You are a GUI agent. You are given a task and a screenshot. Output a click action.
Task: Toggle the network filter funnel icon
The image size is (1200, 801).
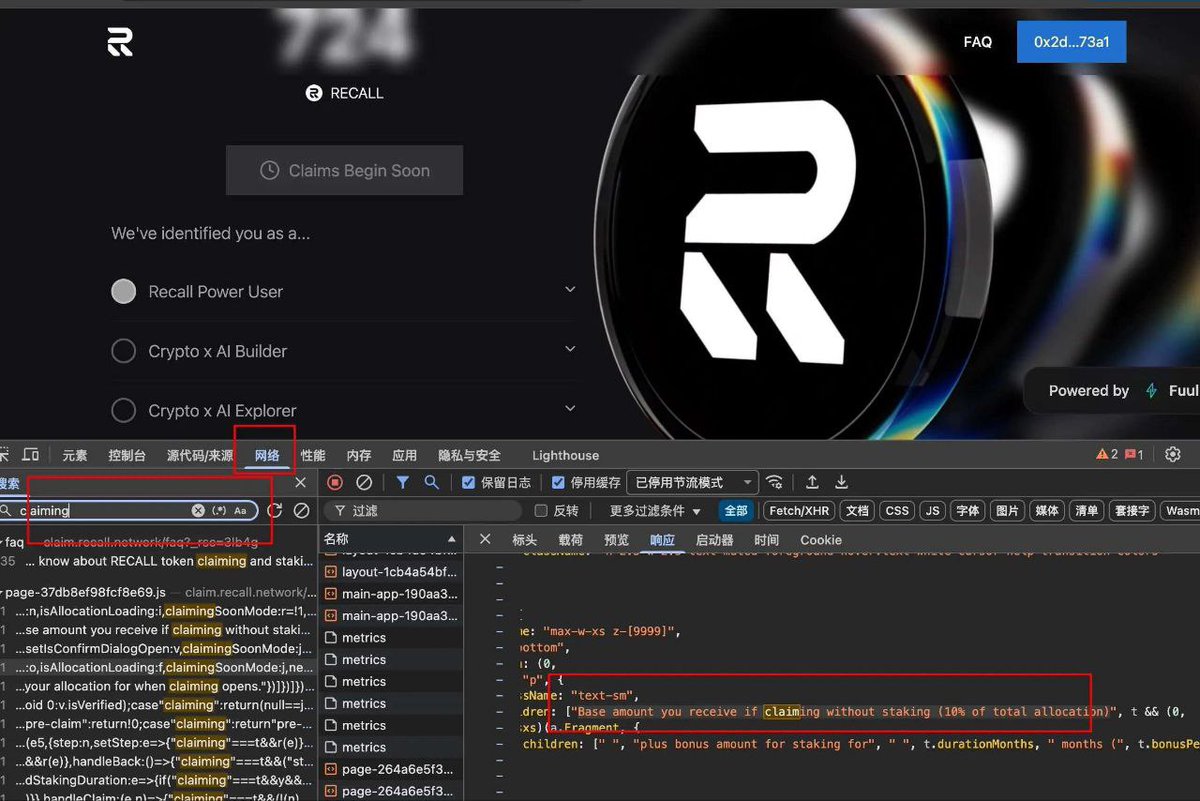(402, 482)
